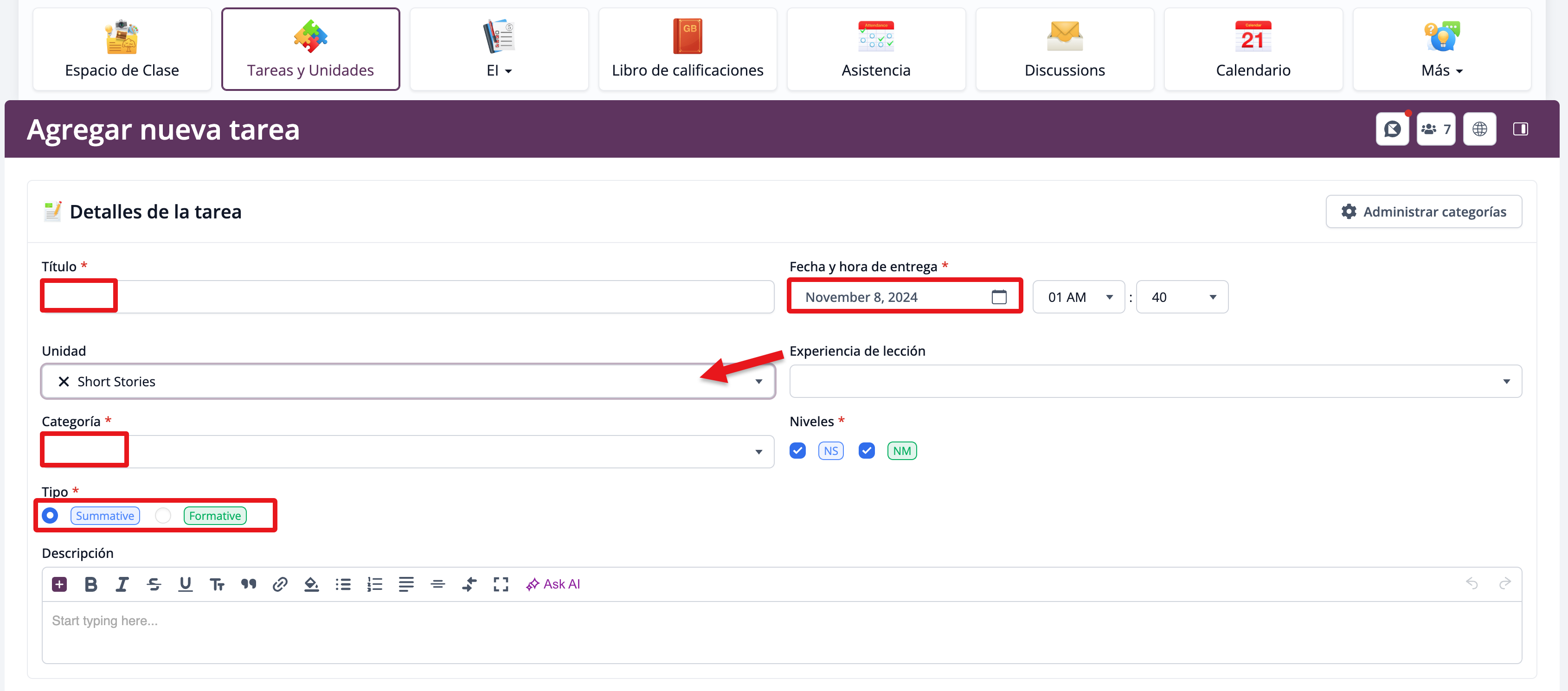Click the strikethrough formatting icon

154,584
